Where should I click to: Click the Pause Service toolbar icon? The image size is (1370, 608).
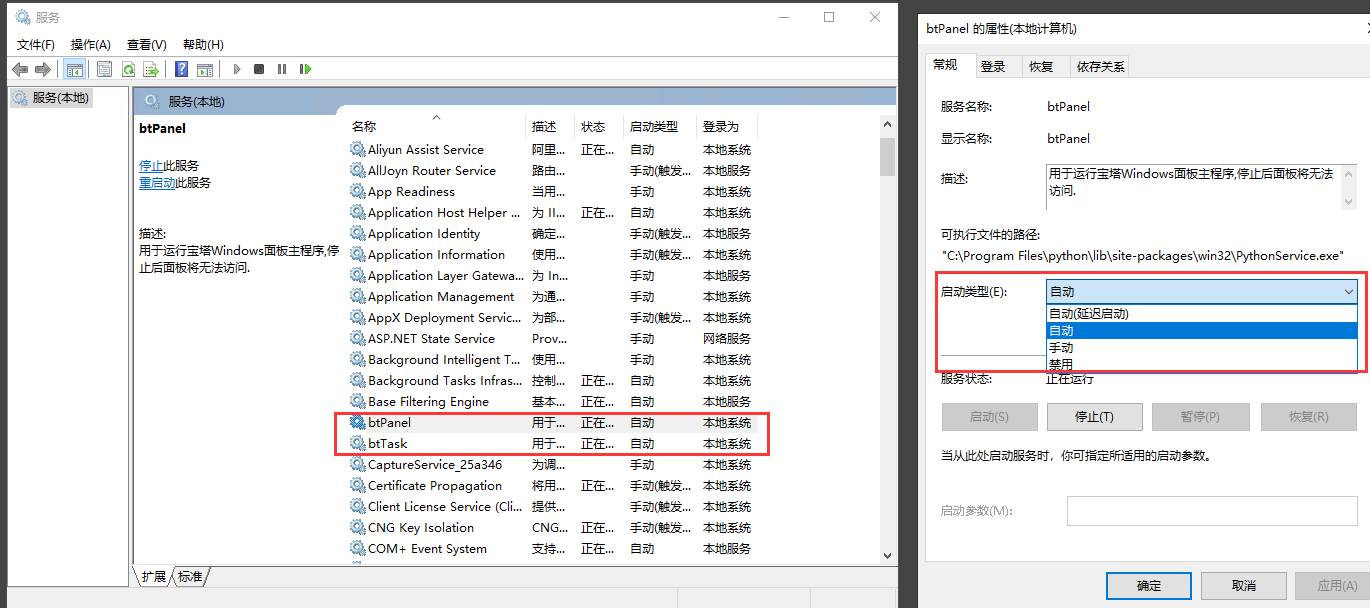(x=282, y=69)
